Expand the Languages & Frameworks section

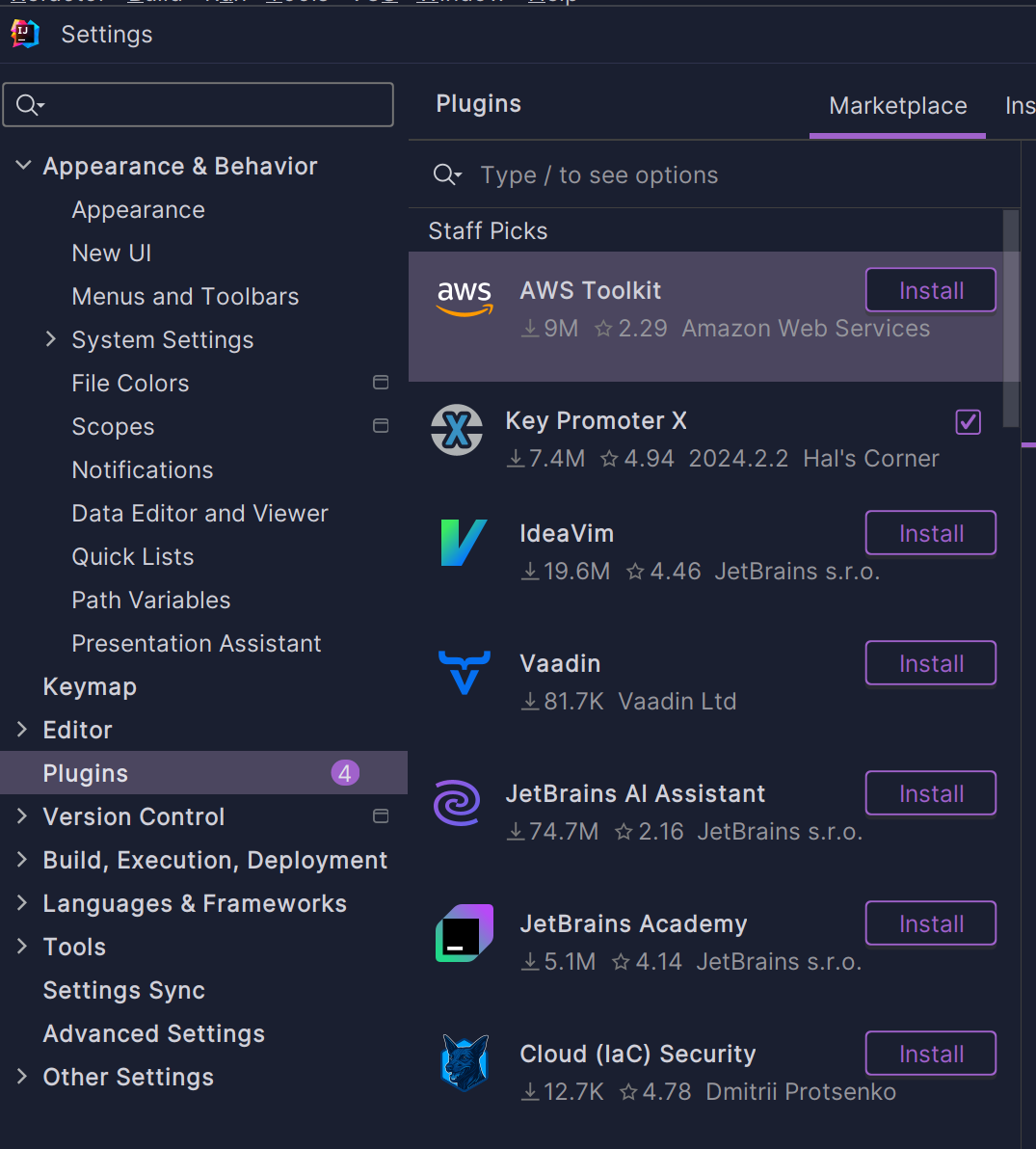click(x=22, y=903)
